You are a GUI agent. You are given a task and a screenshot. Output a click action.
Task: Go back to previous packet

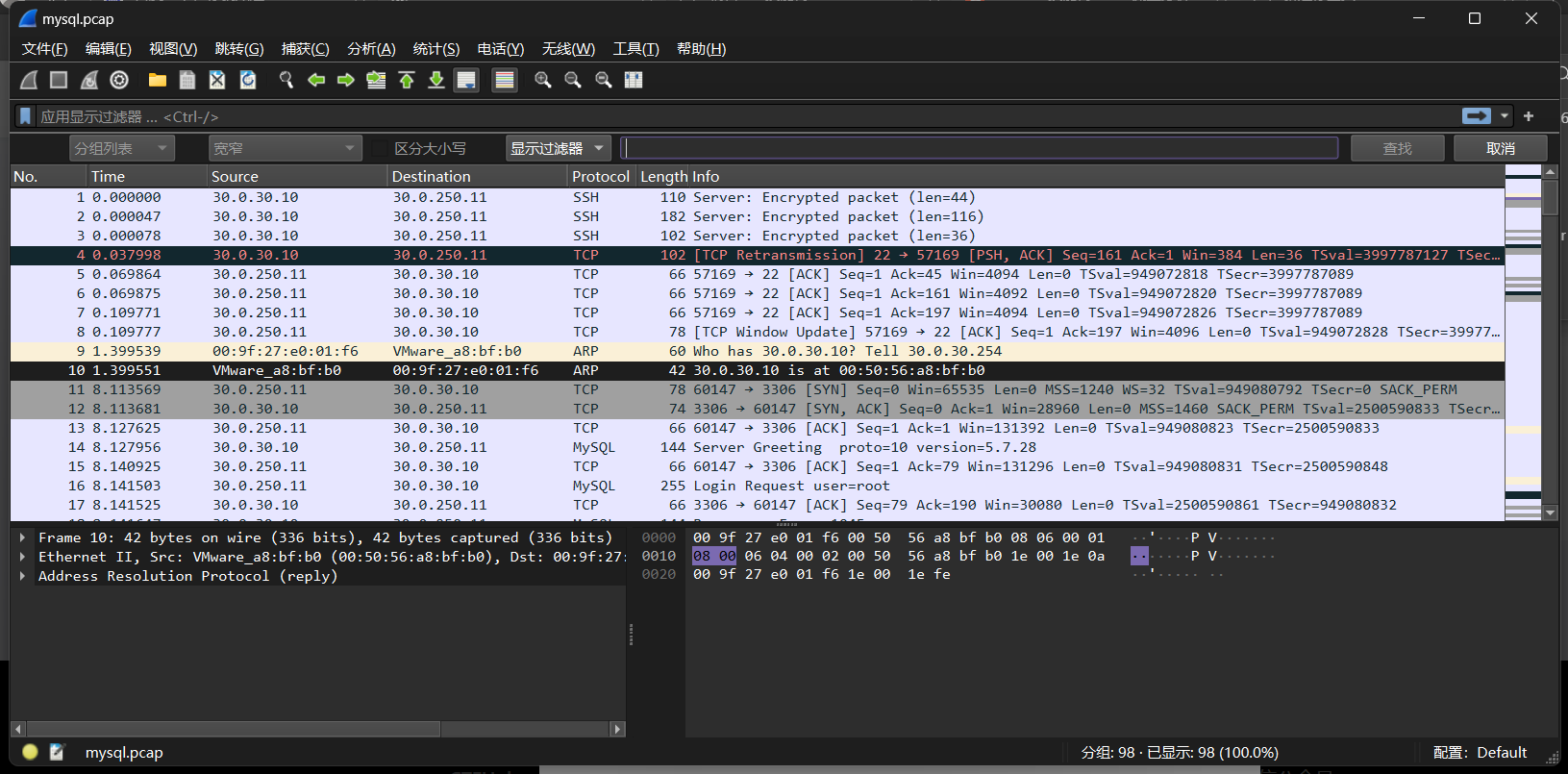click(x=316, y=80)
